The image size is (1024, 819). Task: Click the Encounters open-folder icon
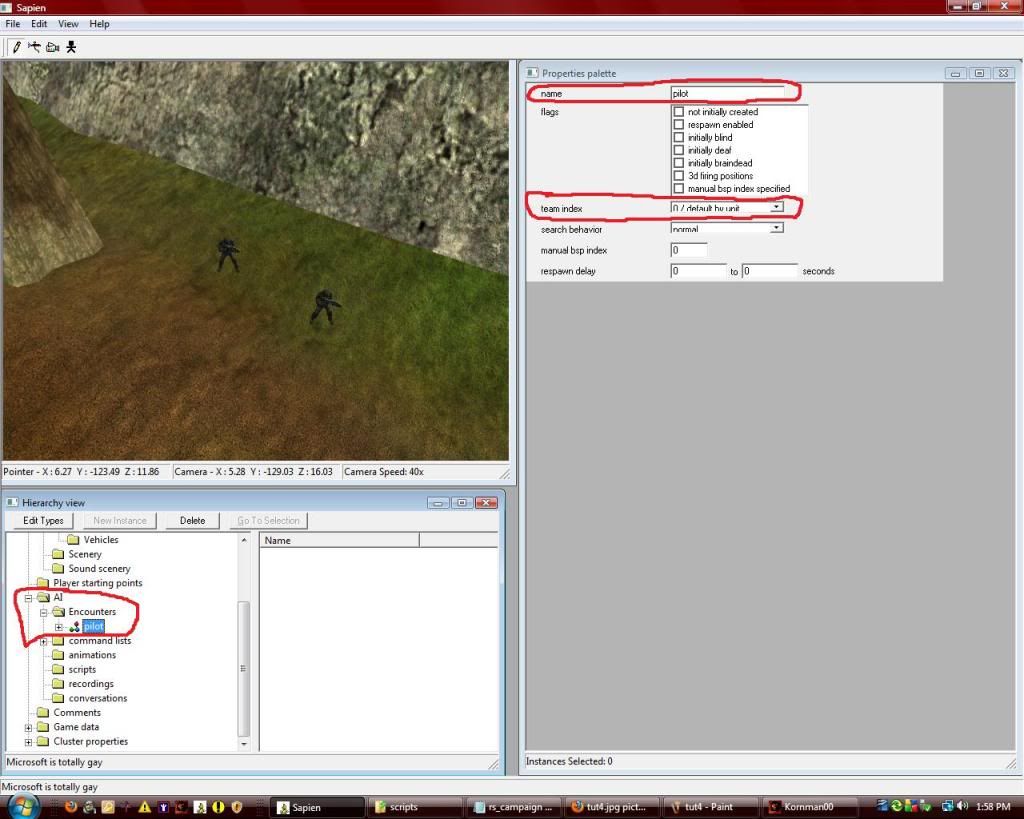coord(58,611)
